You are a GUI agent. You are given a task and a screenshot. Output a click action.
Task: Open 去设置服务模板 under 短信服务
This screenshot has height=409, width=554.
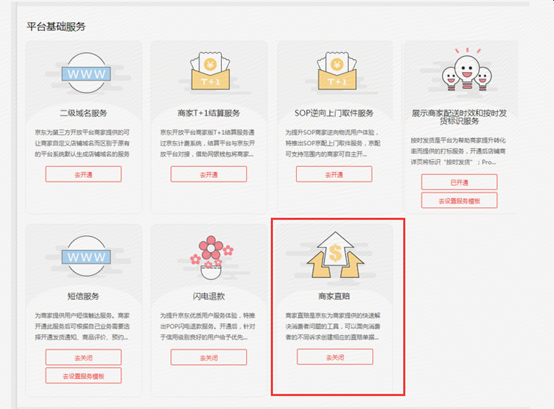(83, 376)
